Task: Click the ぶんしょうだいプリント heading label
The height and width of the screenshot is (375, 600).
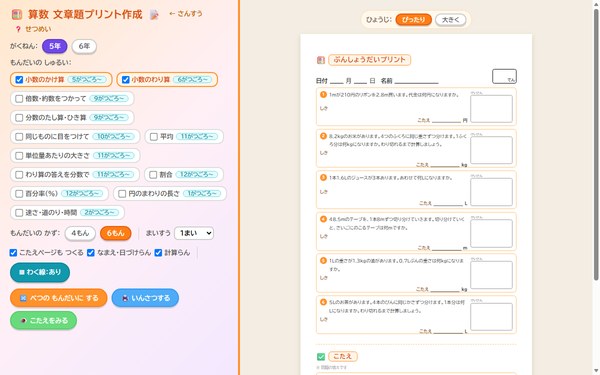Action: coord(369,60)
